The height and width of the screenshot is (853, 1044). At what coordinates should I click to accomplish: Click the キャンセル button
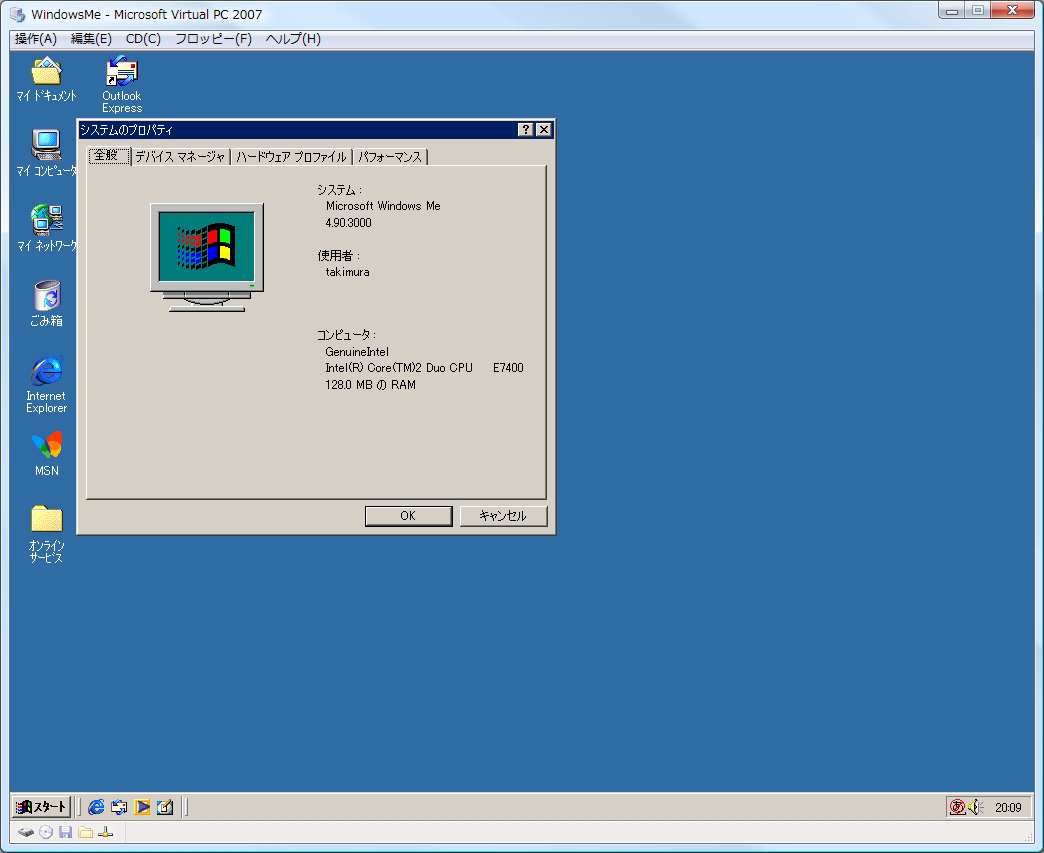point(503,515)
